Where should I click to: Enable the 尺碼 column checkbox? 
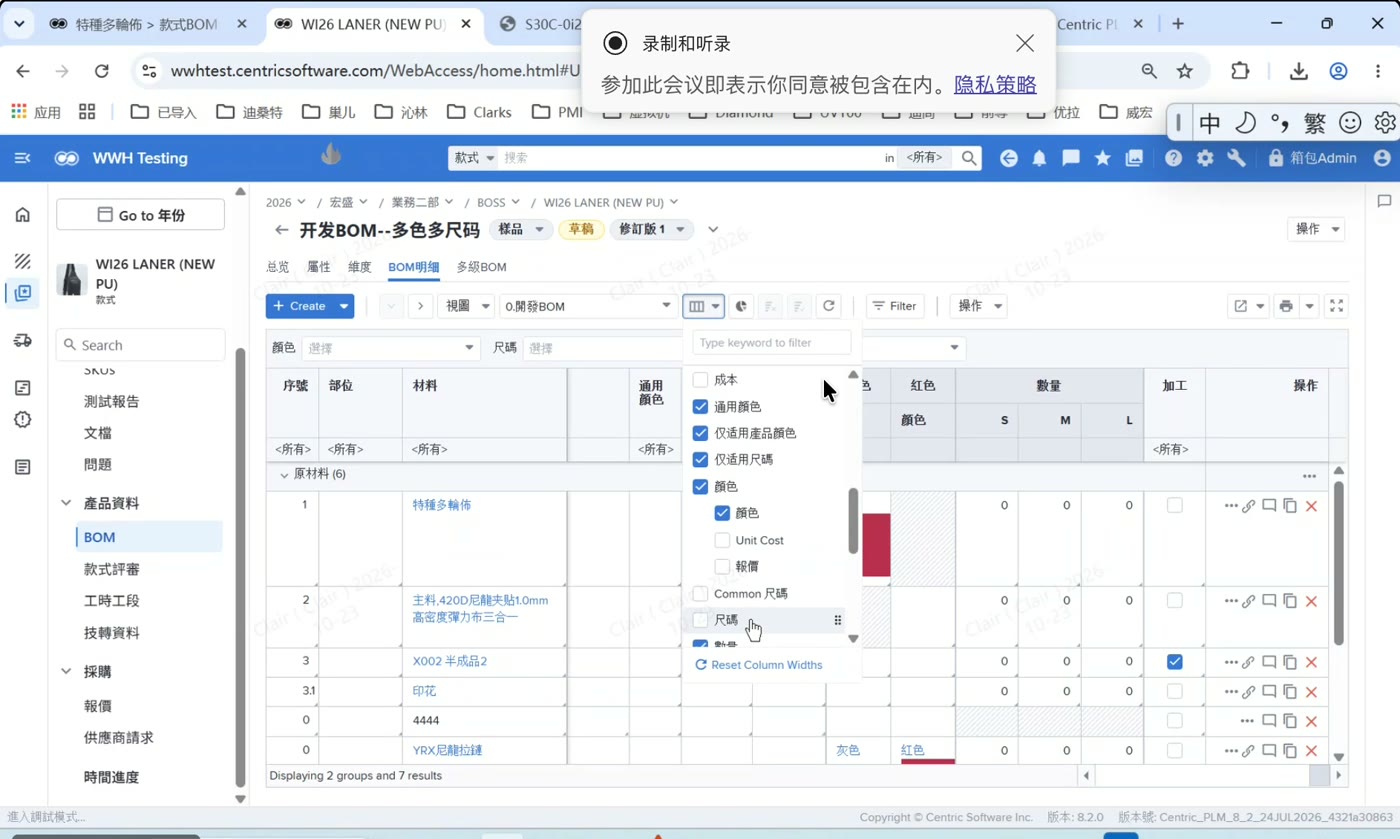coord(701,620)
